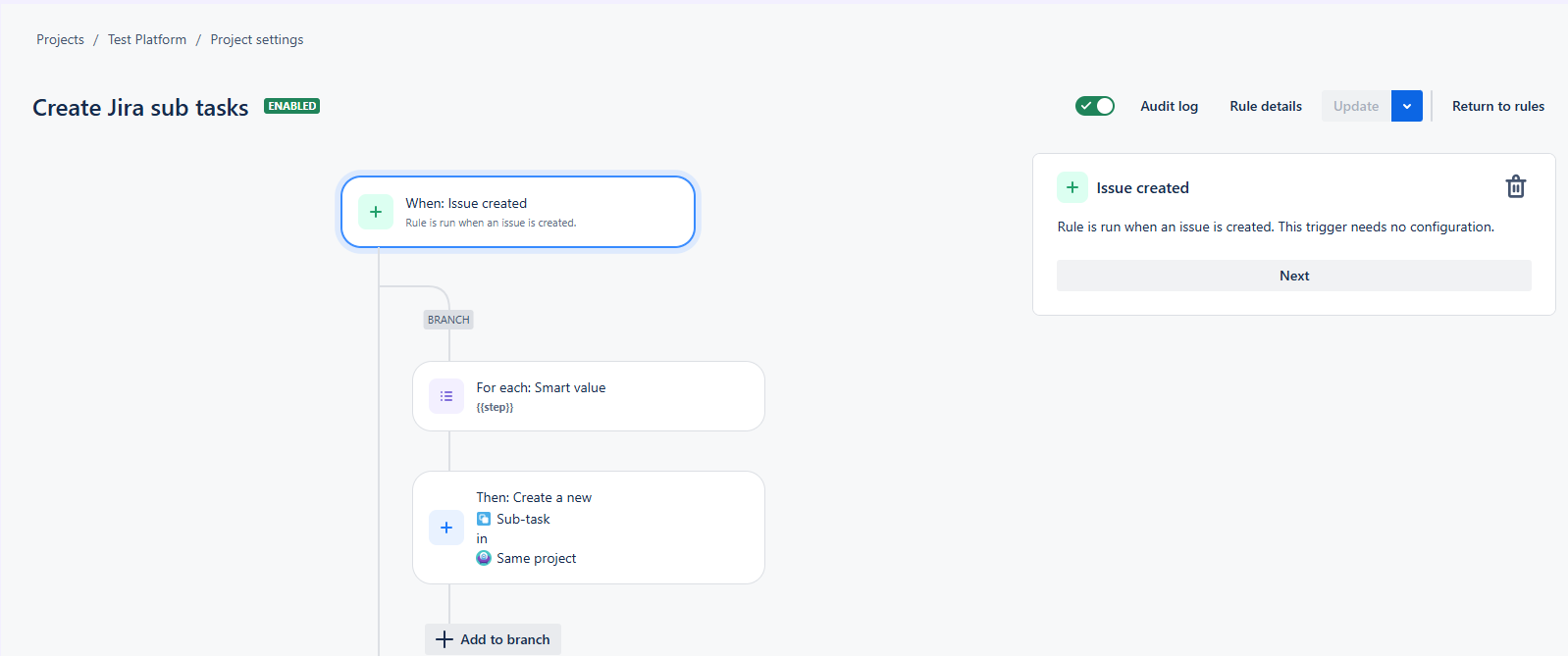Click the Update button

pyautogui.click(x=1356, y=106)
